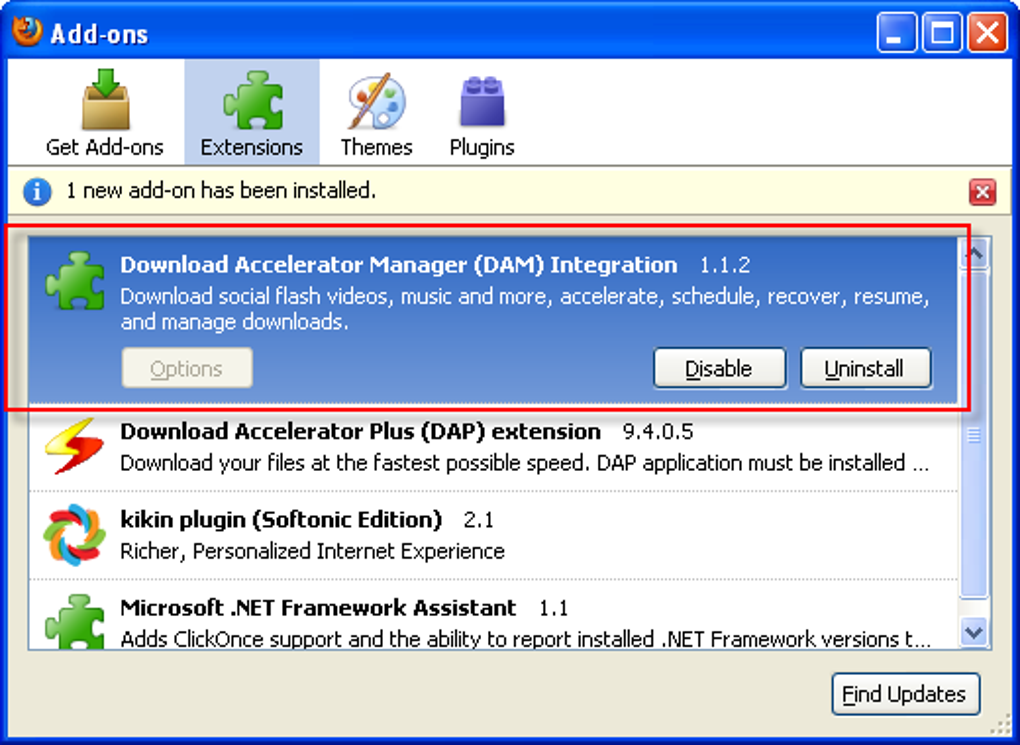Click the Firefox logo in title bar
1020x745 pixels.
click(x=27, y=31)
